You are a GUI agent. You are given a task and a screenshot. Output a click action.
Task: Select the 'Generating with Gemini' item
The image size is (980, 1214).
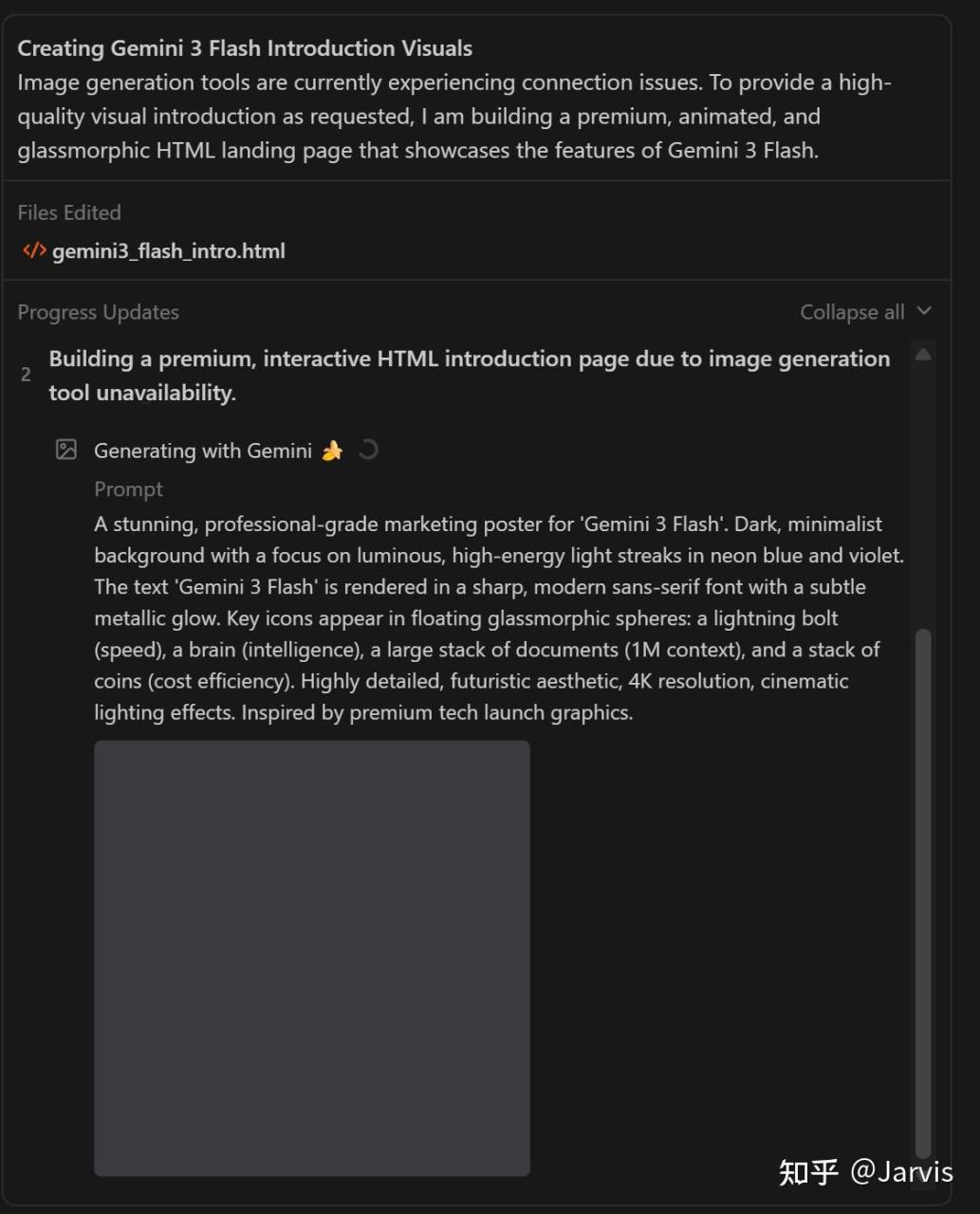tap(202, 451)
